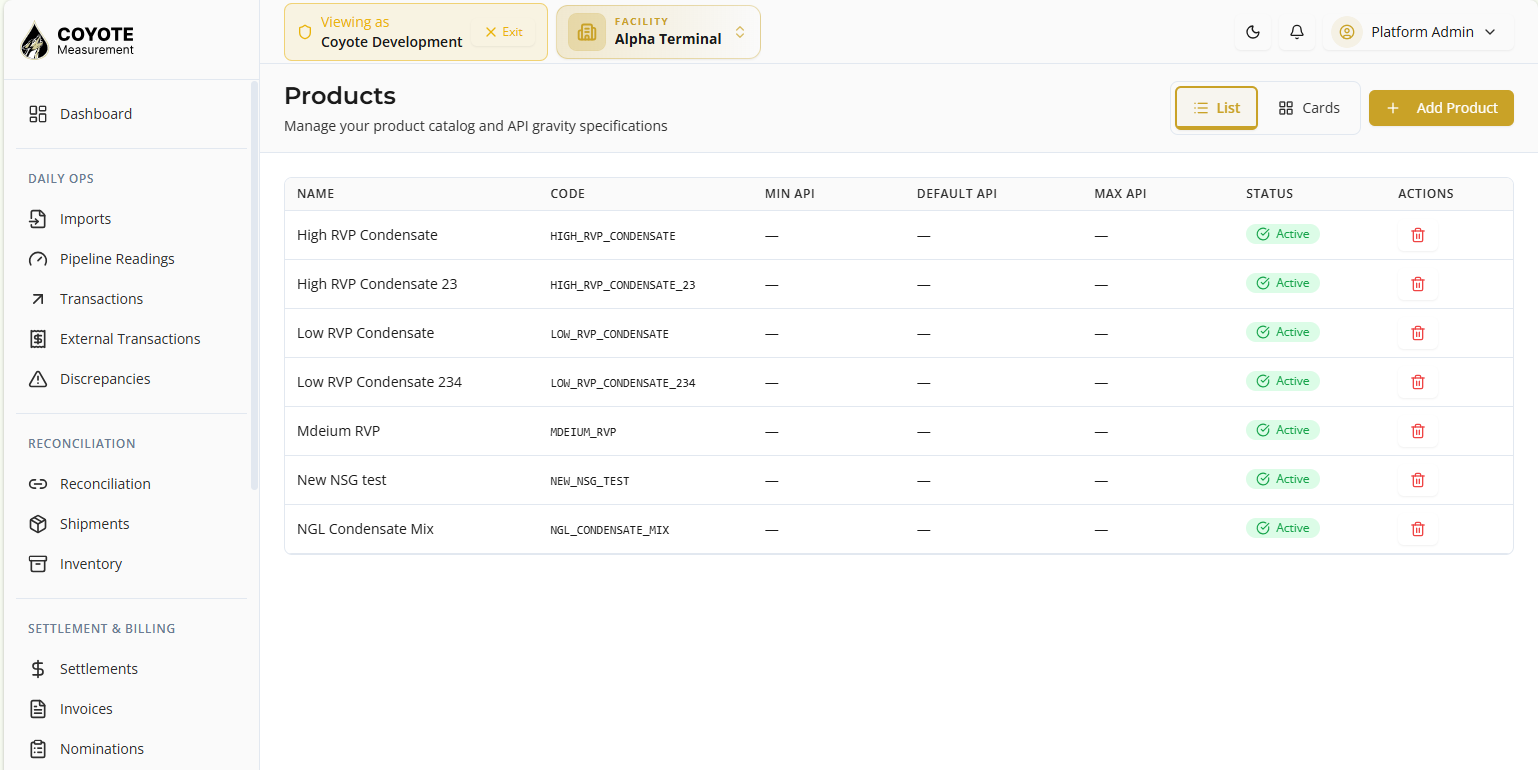Viewport: 1538px width, 770px height.
Task: Click Active status of NGL Condensate Mix
Action: tap(1283, 528)
